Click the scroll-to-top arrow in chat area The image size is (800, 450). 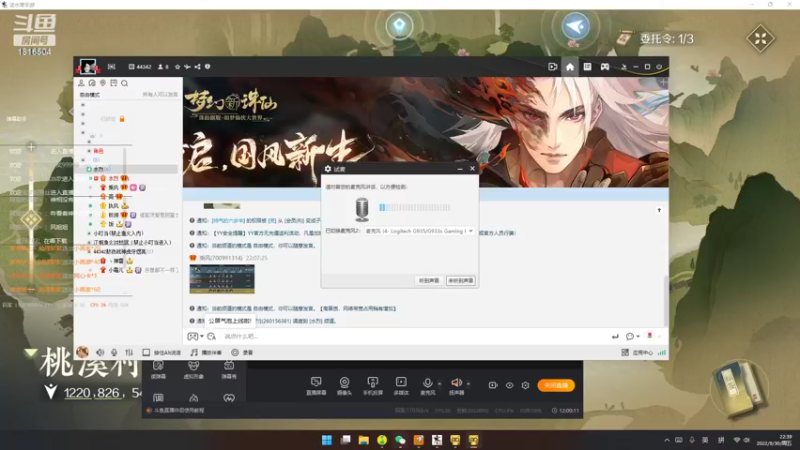pos(659,210)
